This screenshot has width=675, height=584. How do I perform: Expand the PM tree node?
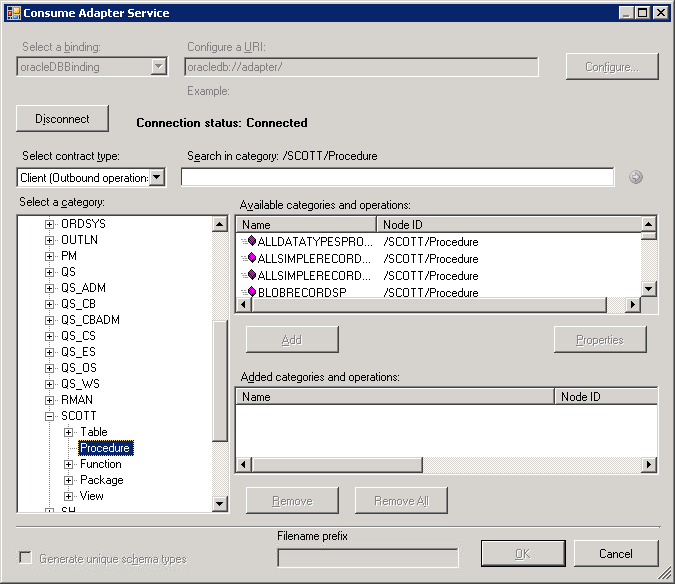(50, 256)
